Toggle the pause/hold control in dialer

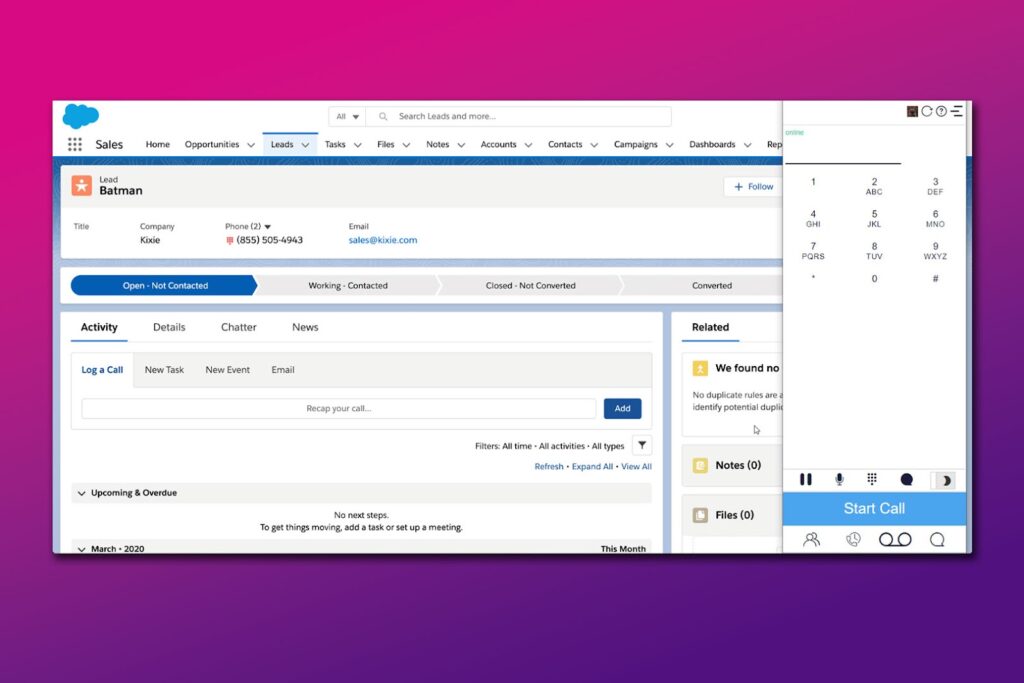806,480
